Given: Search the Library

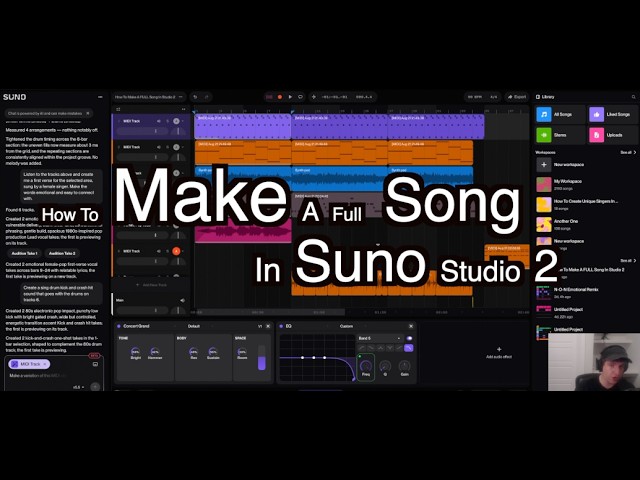Looking at the screenshot, I should (x=633, y=97).
